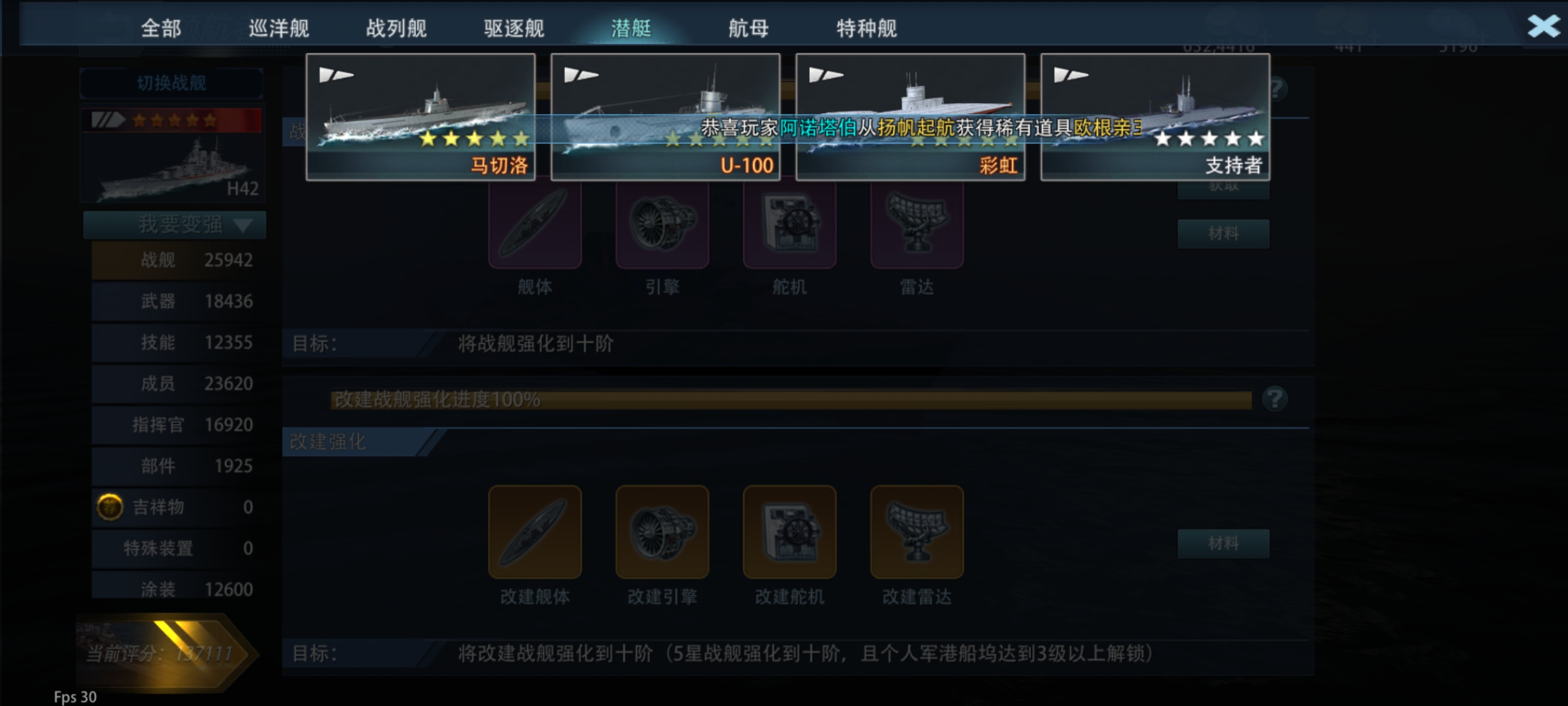Close the ship selection panel
This screenshot has height=706, width=1568.
[1543, 26]
